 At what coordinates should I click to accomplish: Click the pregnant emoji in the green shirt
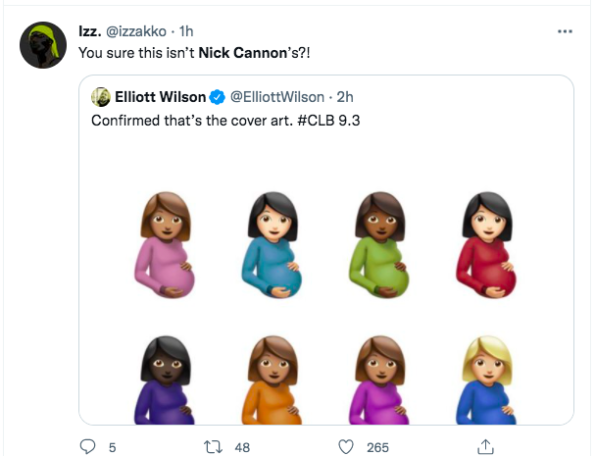tap(379, 245)
